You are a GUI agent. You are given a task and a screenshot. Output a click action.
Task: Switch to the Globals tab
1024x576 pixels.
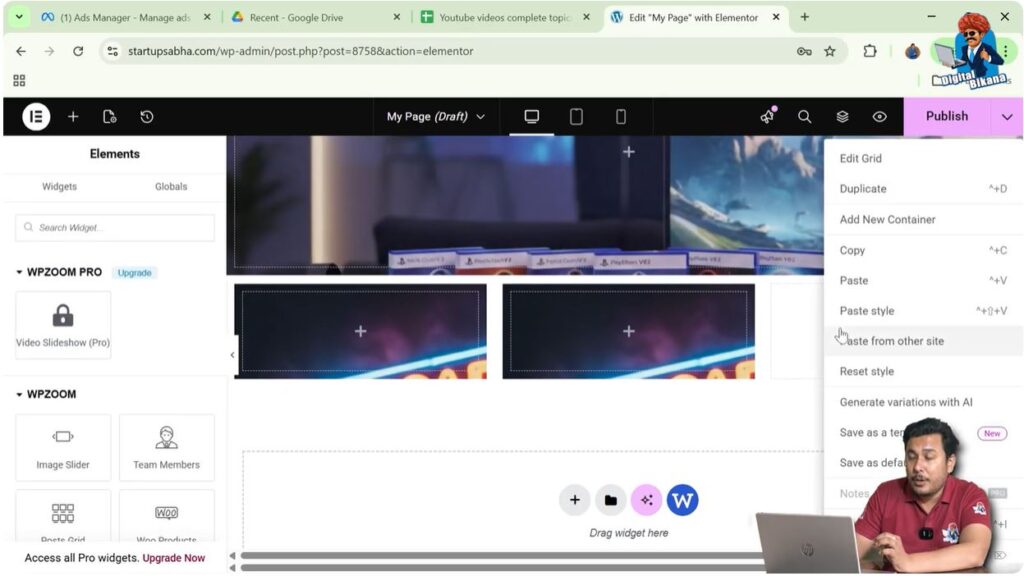[170, 186]
